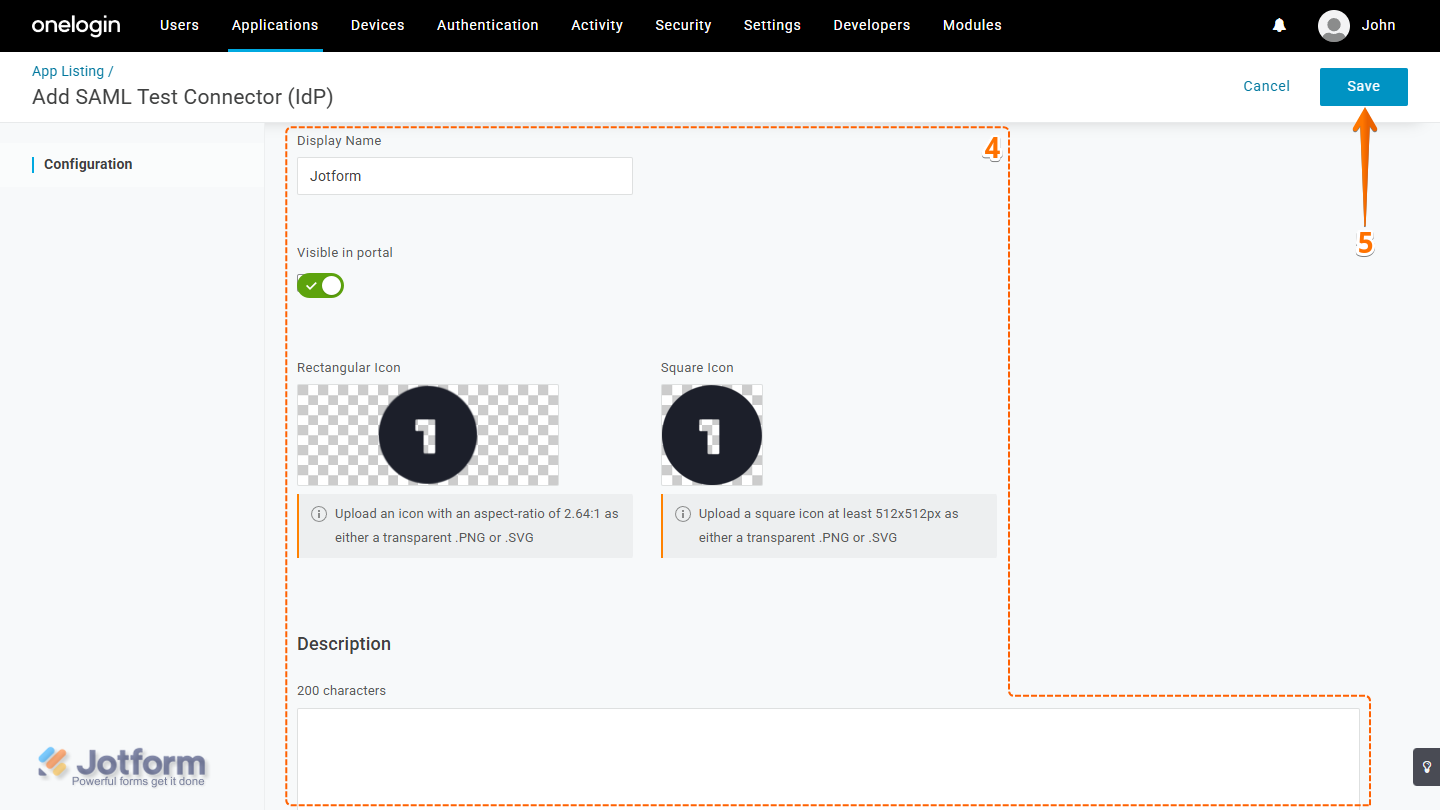Open the Devices menu
The image size is (1440, 810).
[x=378, y=25]
